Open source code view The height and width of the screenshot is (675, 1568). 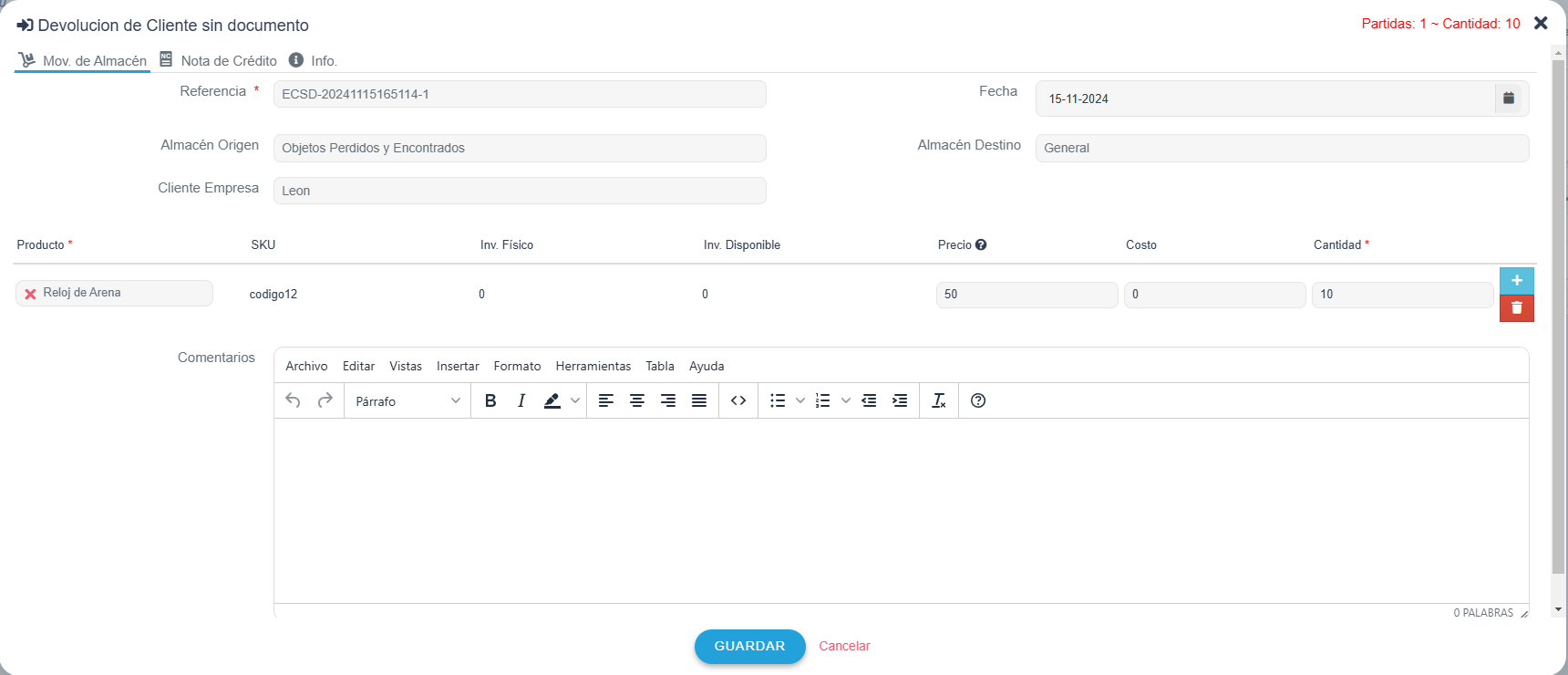pyautogui.click(x=738, y=400)
